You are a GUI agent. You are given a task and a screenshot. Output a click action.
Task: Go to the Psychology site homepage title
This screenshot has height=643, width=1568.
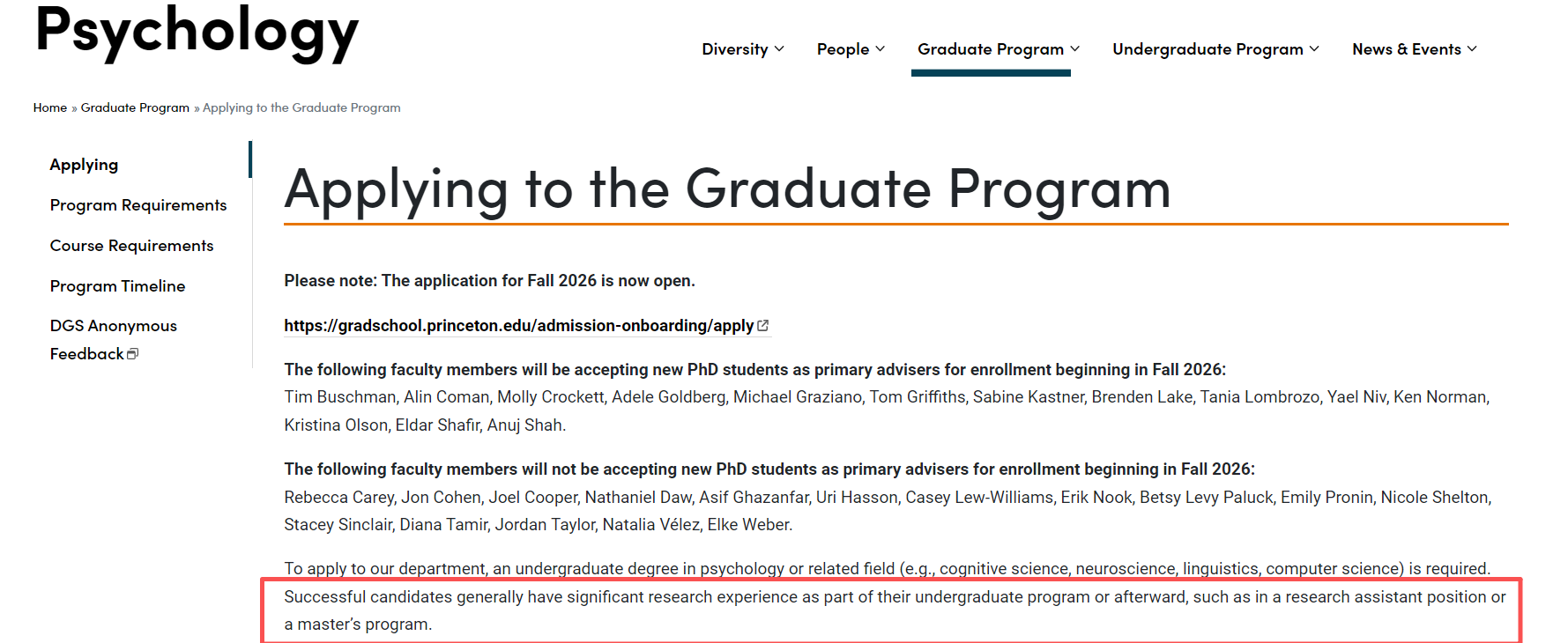click(x=197, y=32)
